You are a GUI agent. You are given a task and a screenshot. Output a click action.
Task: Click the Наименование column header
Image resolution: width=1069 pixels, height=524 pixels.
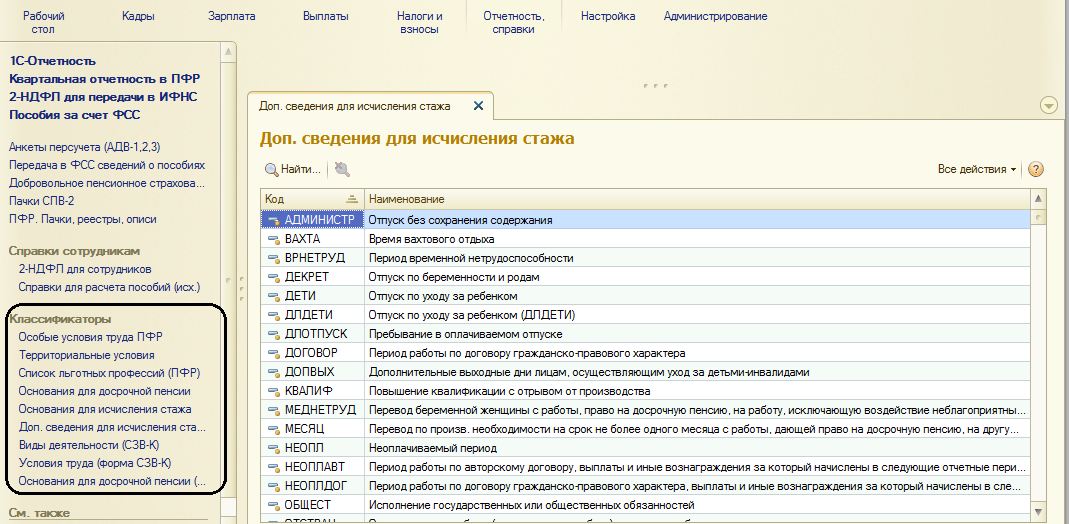pos(696,199)
